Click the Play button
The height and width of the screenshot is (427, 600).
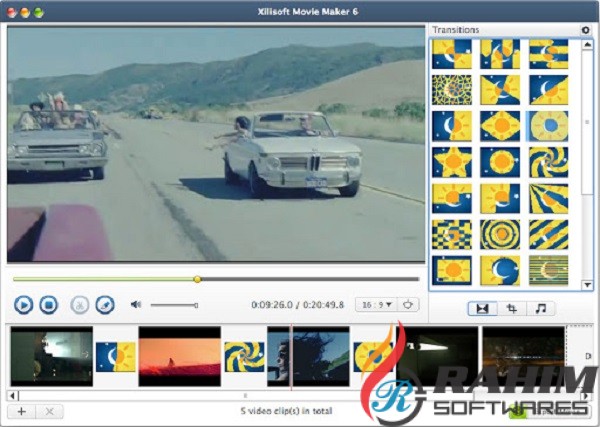coord(23,305)
